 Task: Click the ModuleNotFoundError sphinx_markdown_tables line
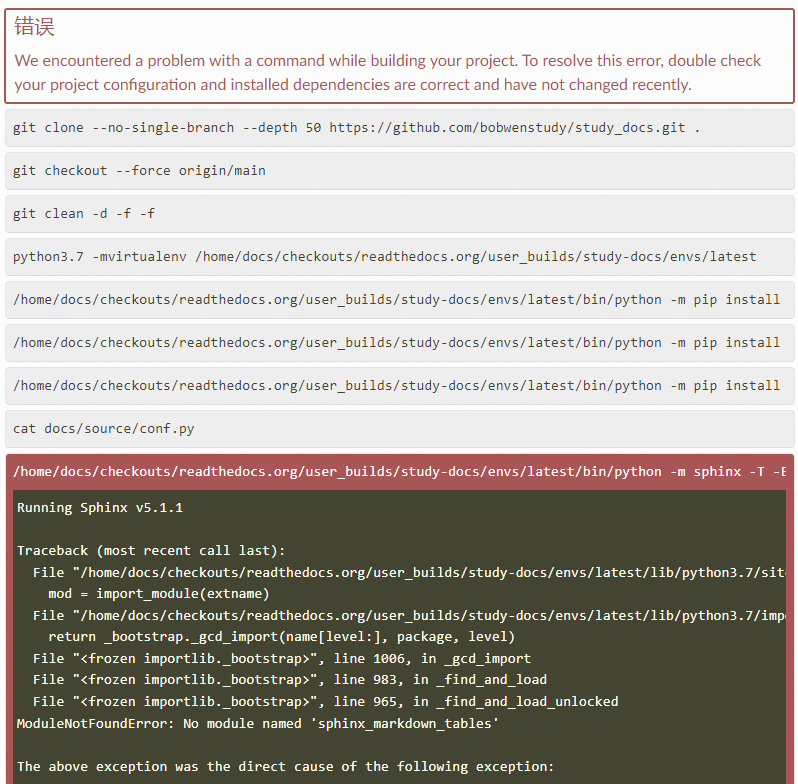point(258,724)
